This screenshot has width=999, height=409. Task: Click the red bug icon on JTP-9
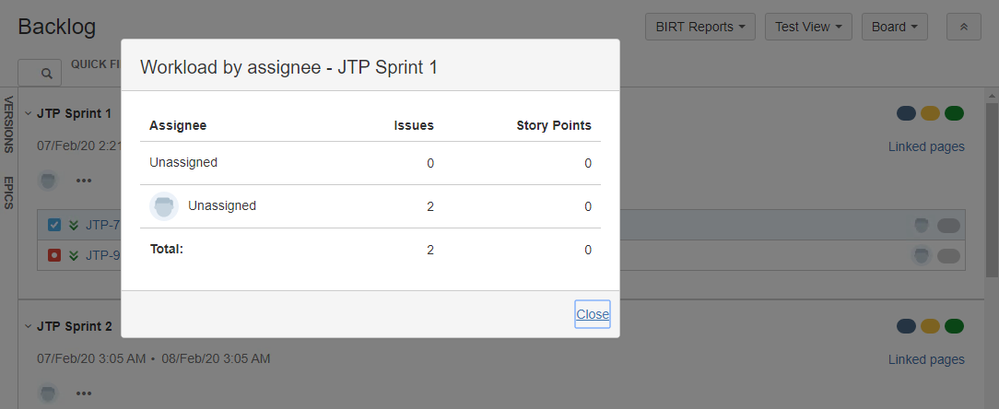coord(55,255)
